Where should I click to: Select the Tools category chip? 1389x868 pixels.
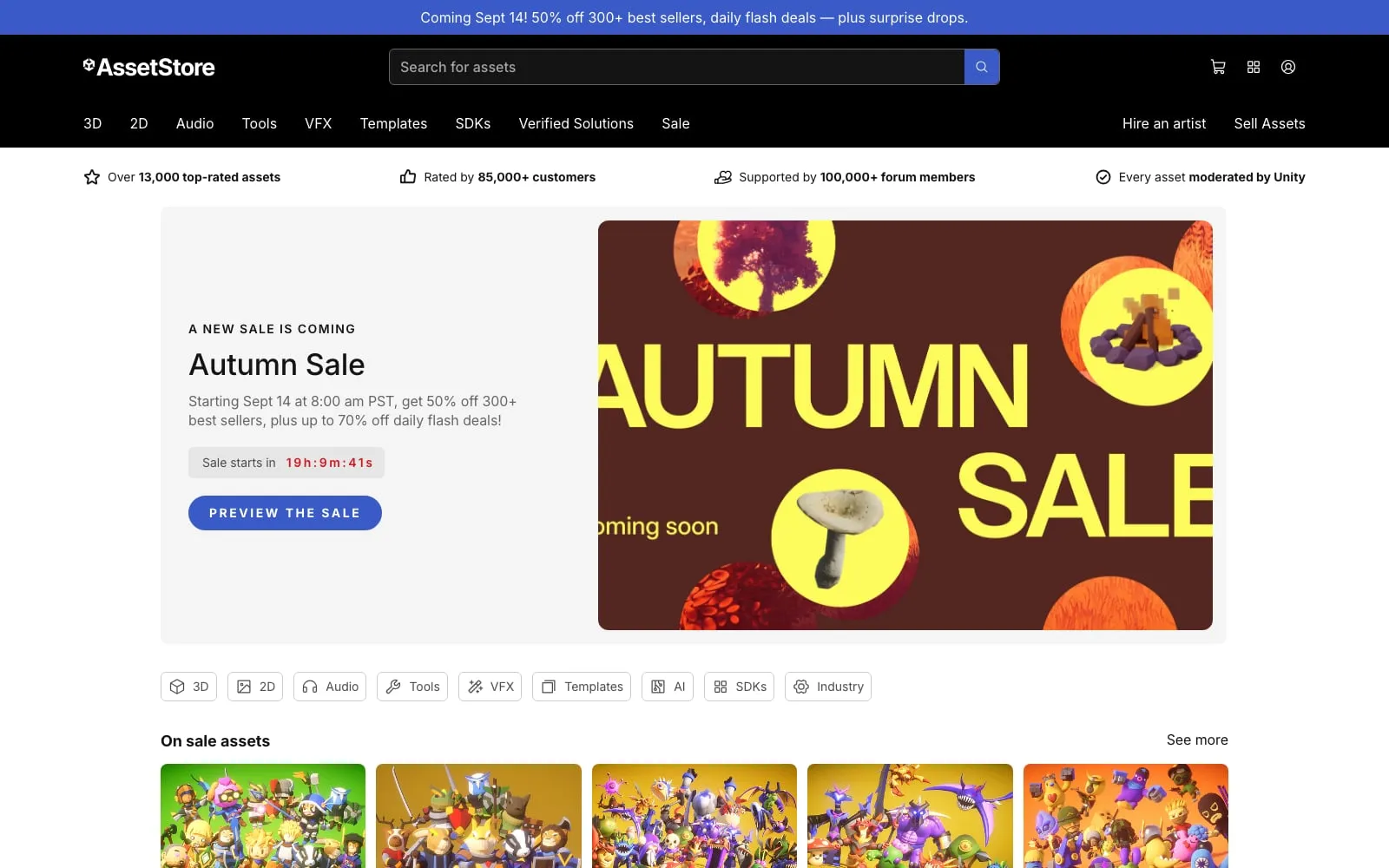coord(412,687)
